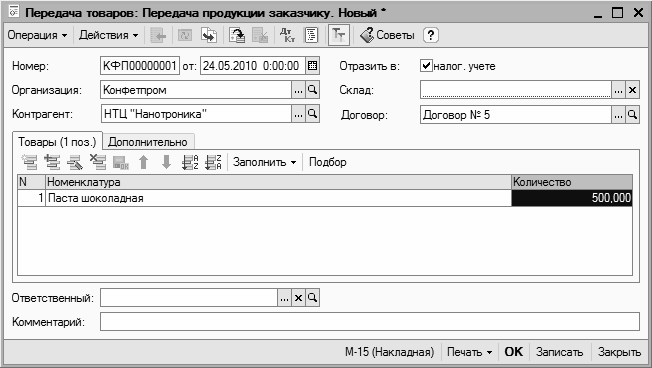Click the refresh document toolbar icon
652x368 pixels.
point(185,35)
